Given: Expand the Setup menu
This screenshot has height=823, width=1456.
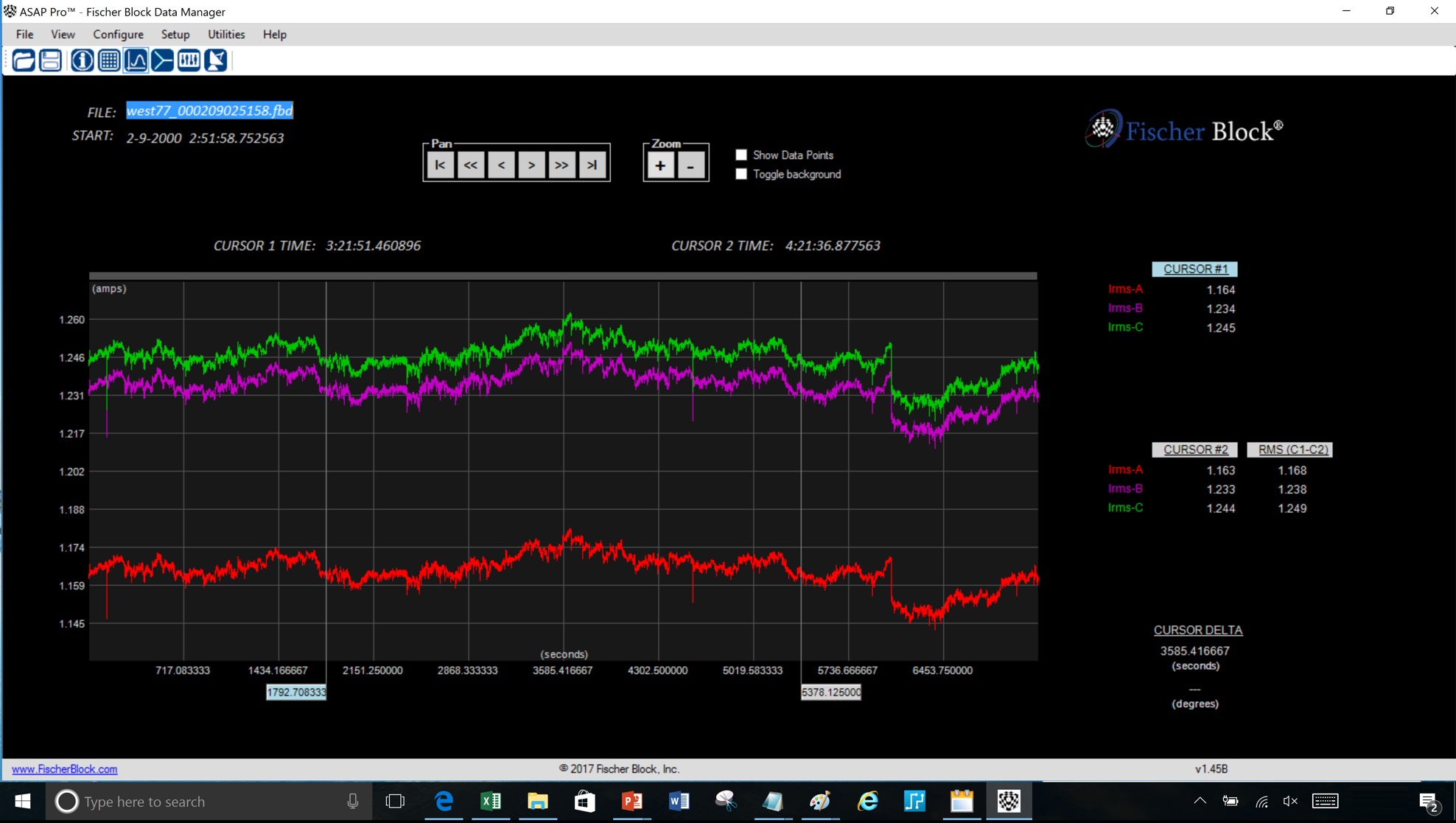Looking at the screenshot, I should pos(175,35).
